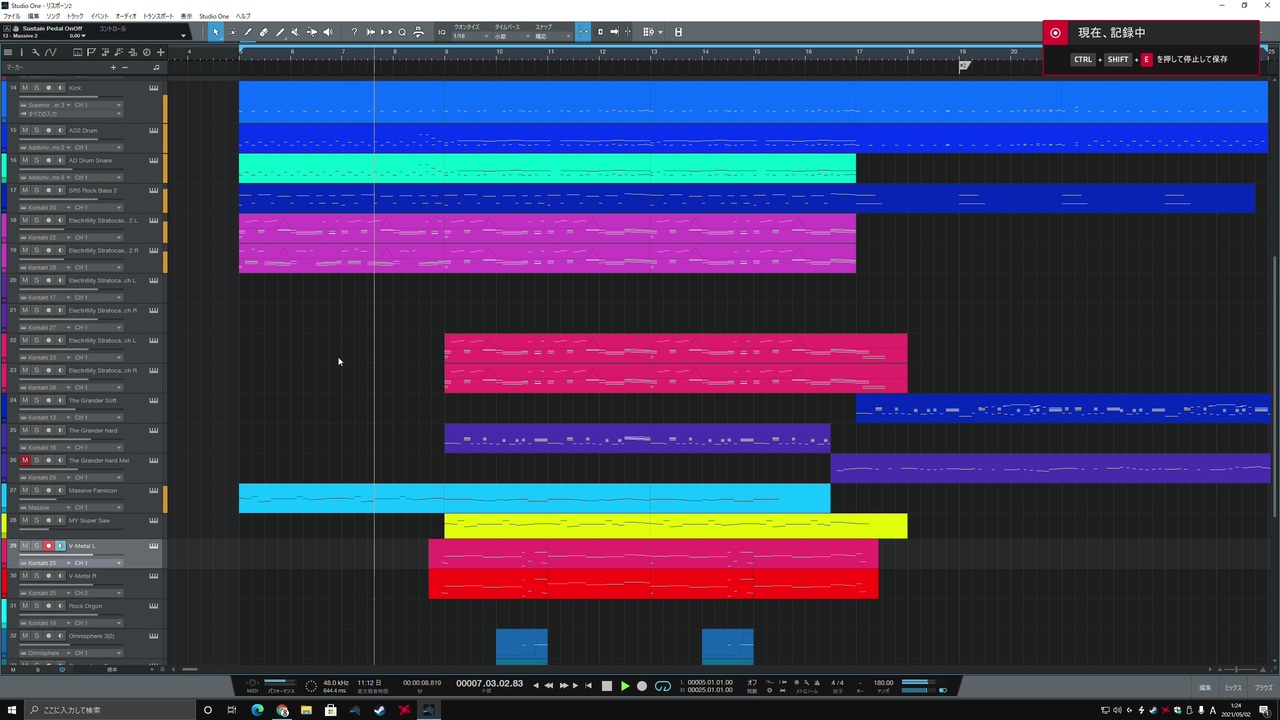Open the 編集 editor panel button

click(x=1205, y=688)
